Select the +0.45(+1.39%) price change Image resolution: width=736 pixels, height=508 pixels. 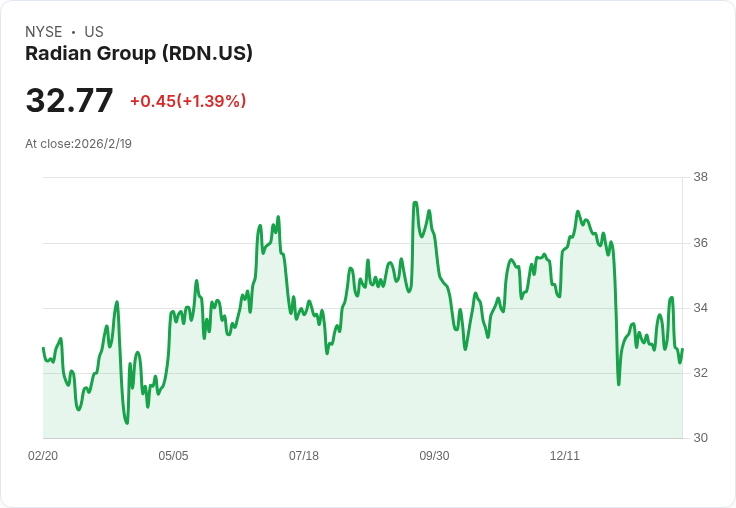tap(188, 101)
